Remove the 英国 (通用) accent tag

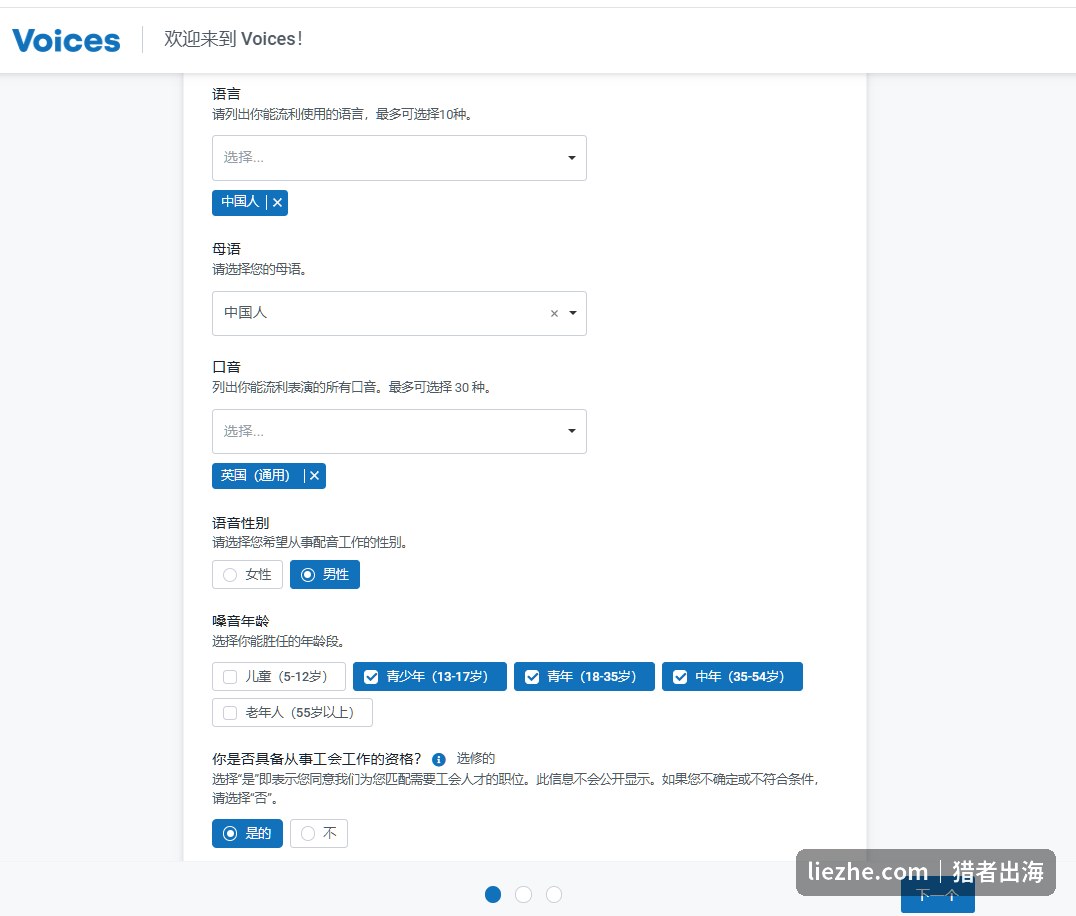[x=314, y=475]
